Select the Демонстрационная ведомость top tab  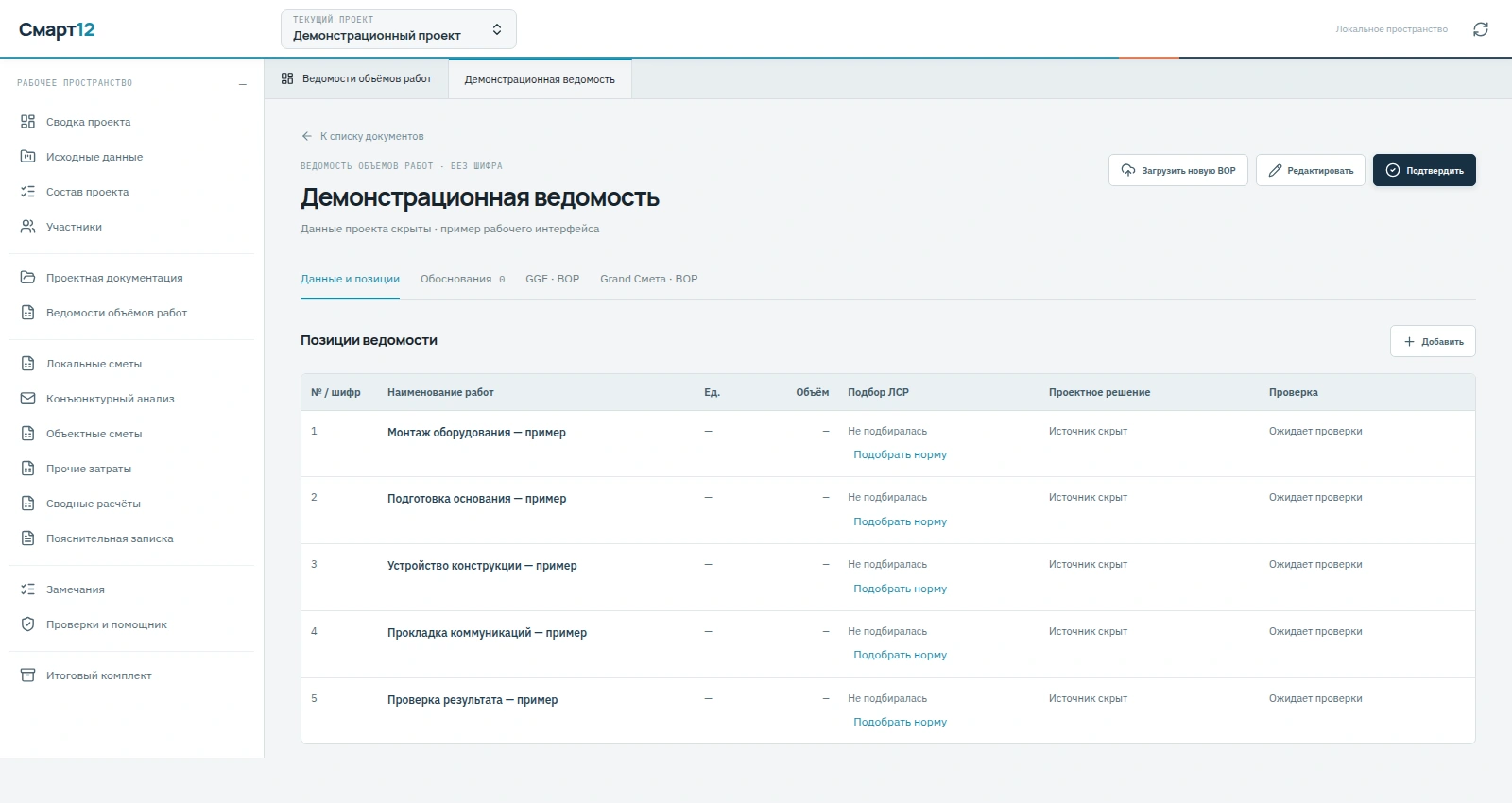pyautogui.click(x=540, y=79)
